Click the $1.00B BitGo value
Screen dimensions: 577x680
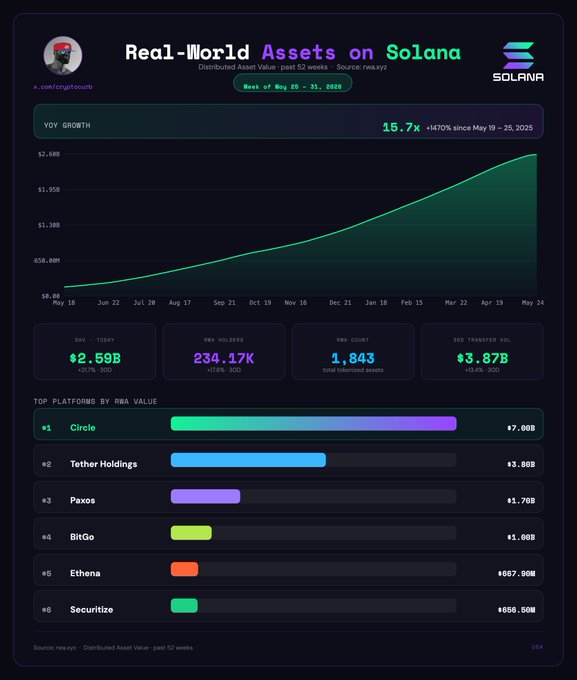[521, 537]
